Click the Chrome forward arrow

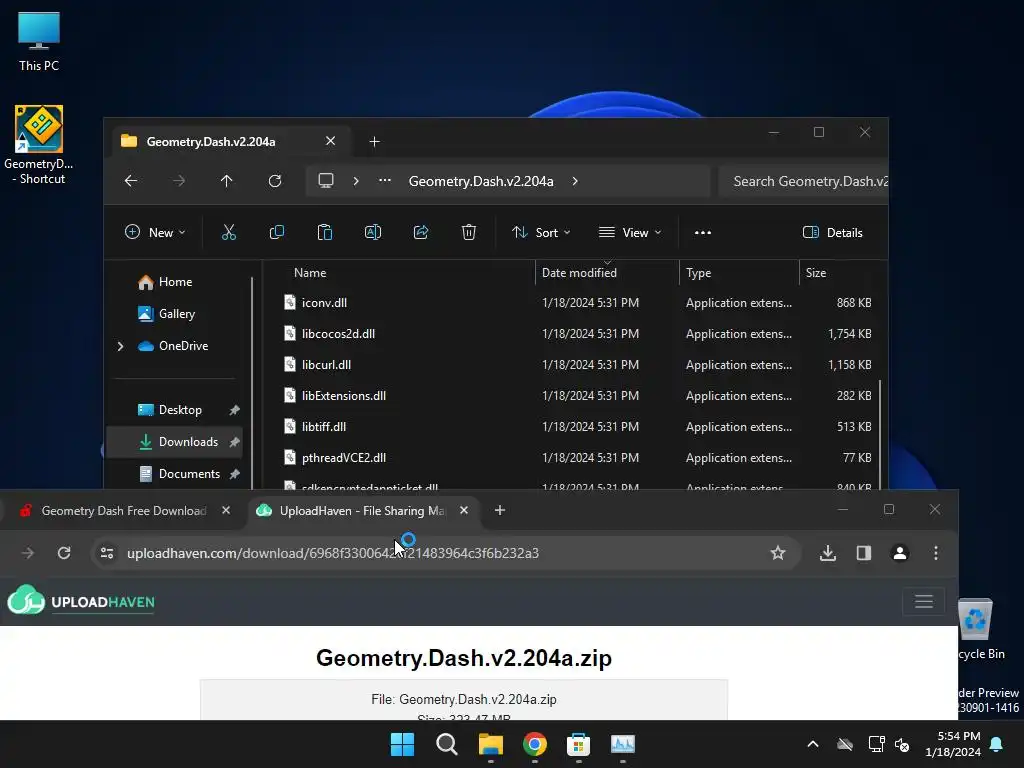coord(28,554)
